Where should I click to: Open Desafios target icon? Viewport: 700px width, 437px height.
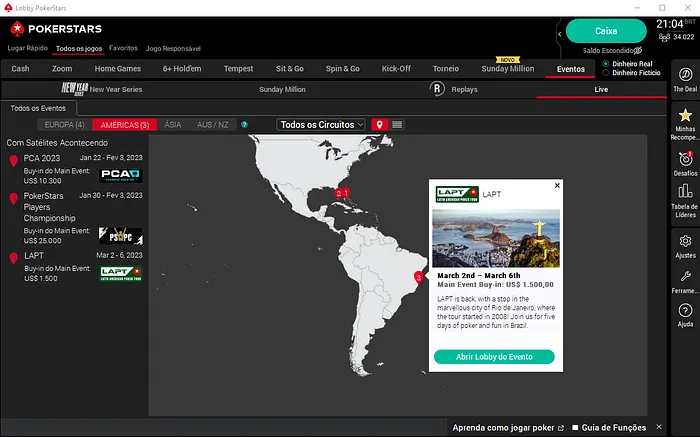pyautogui.click(x=685, y=158)
